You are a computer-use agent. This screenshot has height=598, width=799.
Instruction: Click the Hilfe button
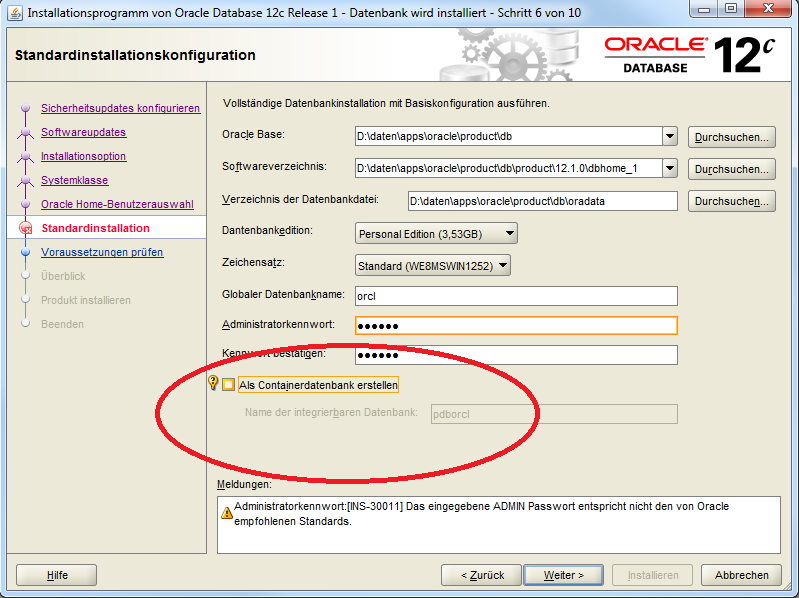[x=57, y=575]
